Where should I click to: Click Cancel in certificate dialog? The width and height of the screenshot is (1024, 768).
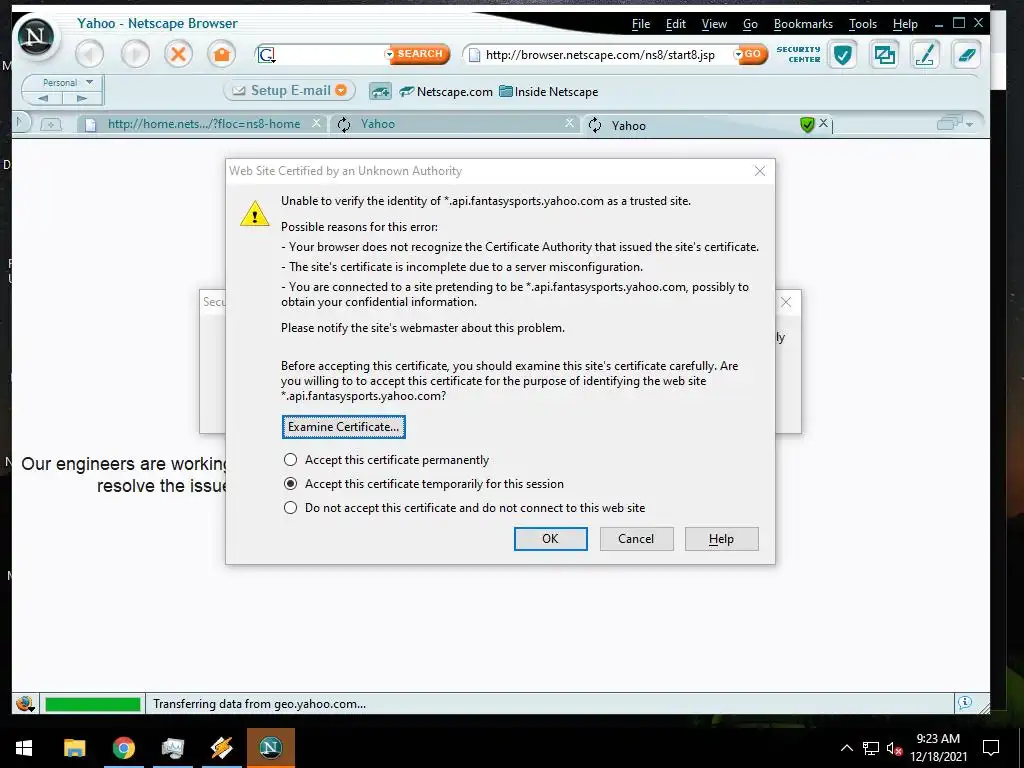tap(636, 539)
